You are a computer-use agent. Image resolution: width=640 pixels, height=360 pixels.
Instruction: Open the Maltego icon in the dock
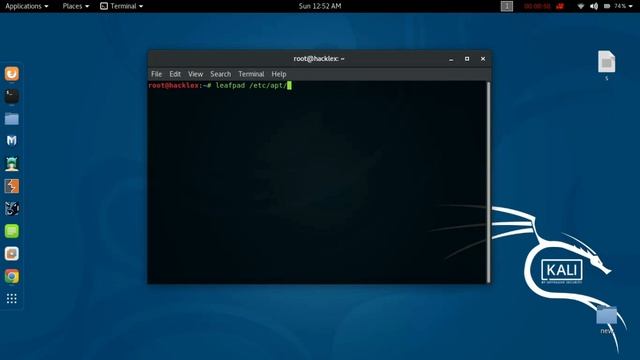point(11,209)
